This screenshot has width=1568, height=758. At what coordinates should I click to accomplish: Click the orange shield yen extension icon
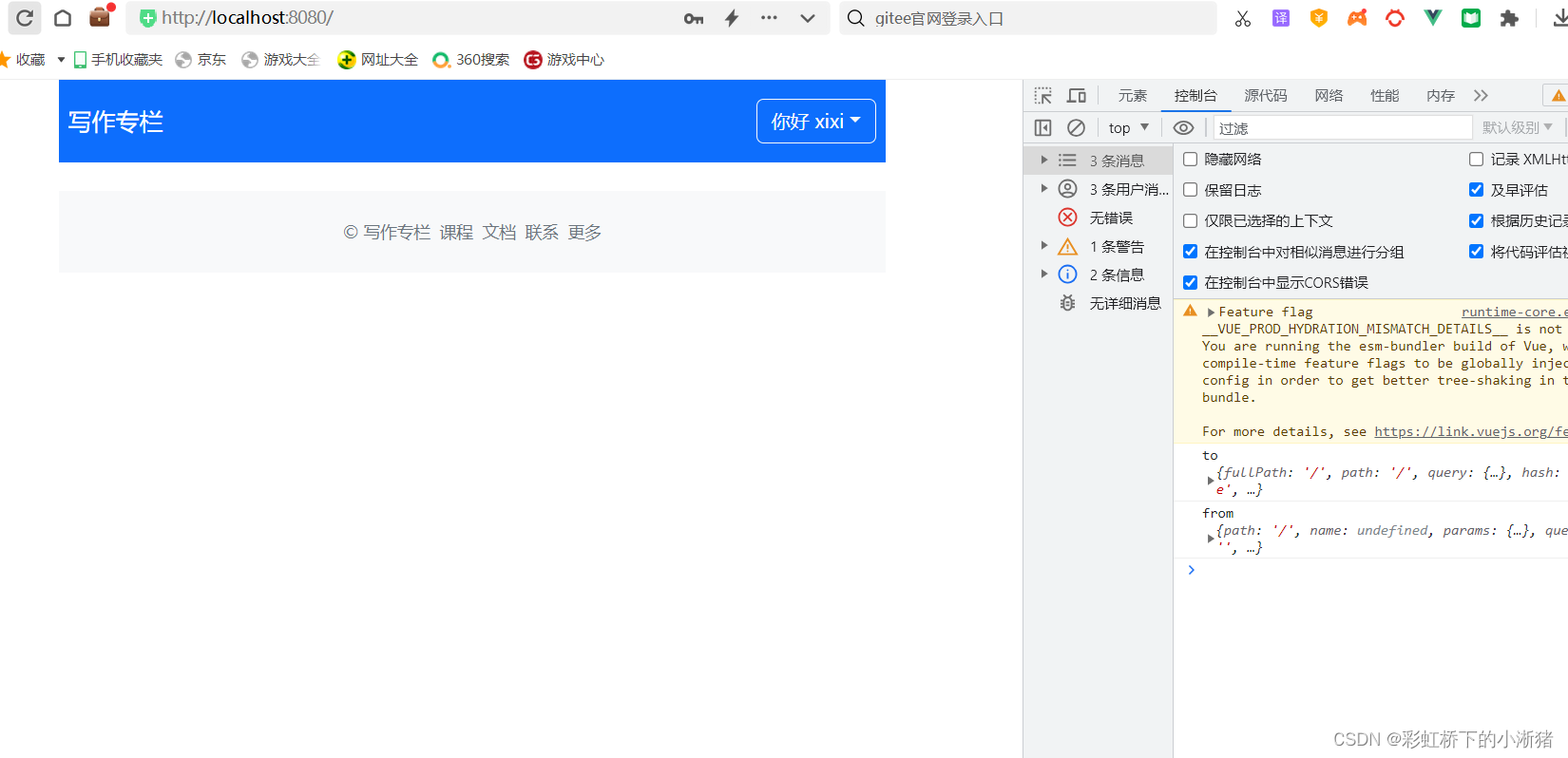[1319, 18]
